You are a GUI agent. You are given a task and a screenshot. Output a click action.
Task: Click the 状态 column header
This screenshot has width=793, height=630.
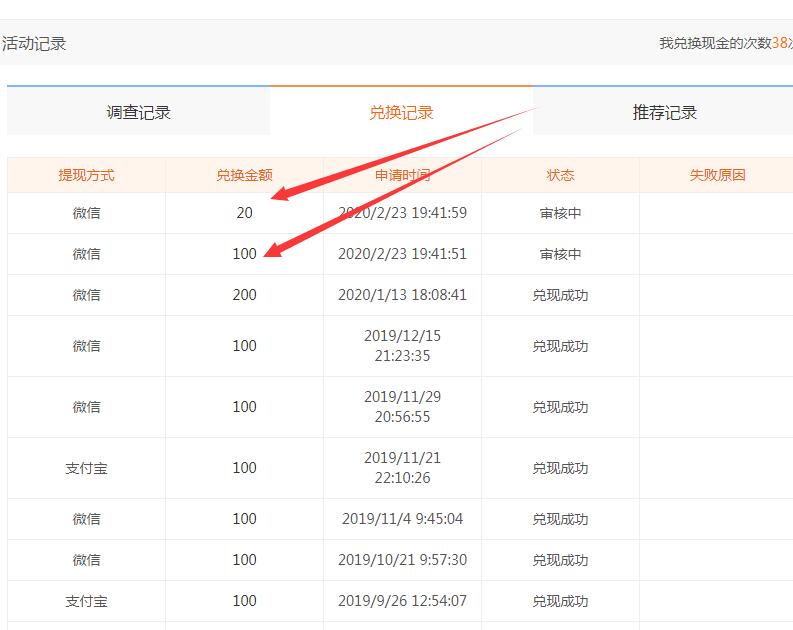click(560, 175)
